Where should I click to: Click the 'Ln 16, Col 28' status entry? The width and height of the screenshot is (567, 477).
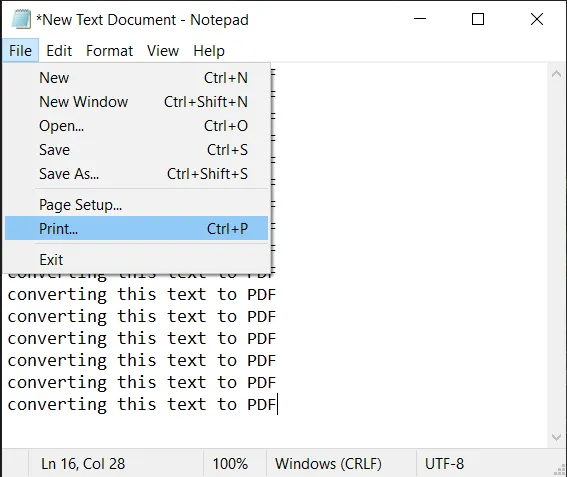pyautogui.click(x=83, y=464)
